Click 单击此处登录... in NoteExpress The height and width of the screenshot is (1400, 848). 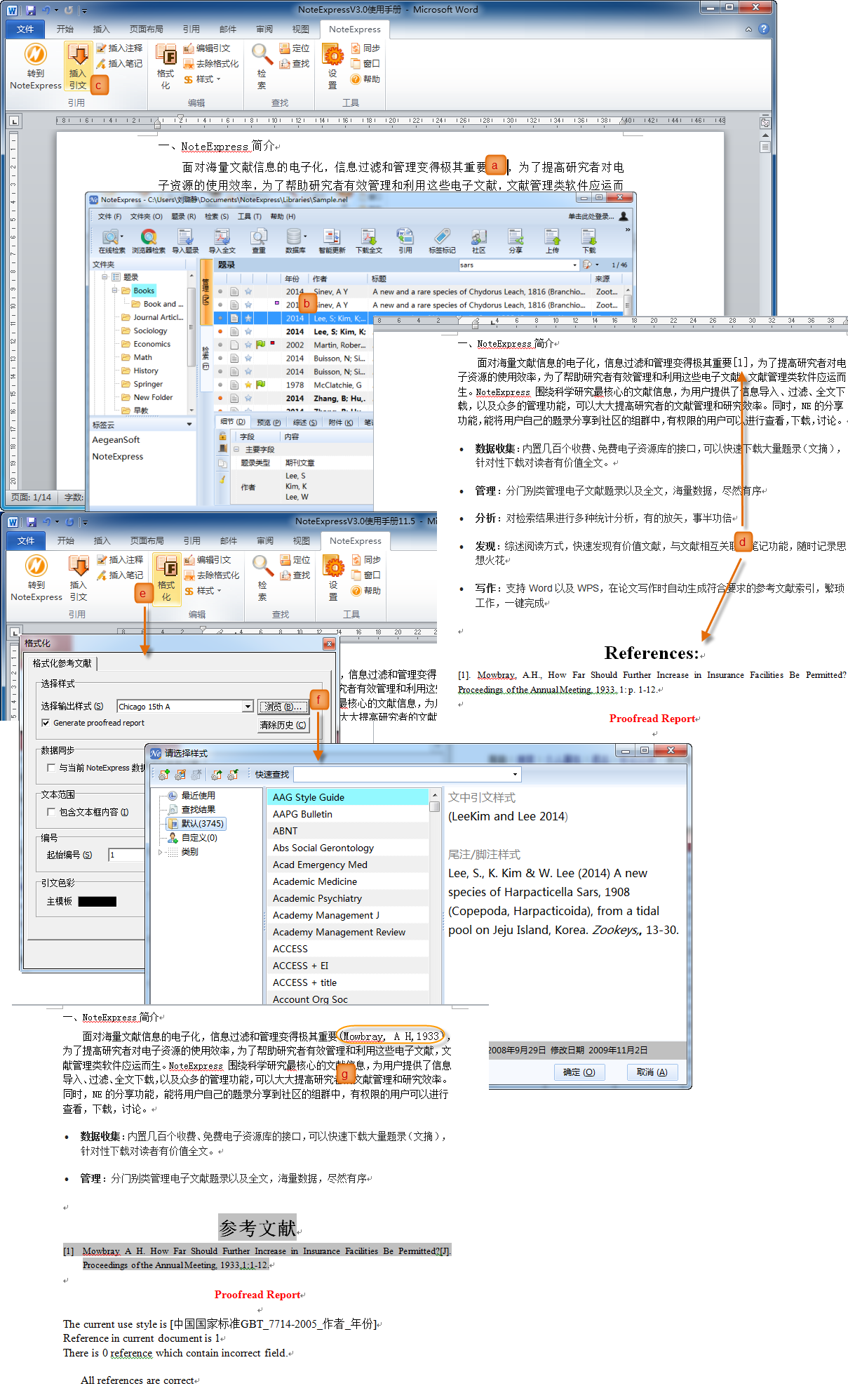pyautogui.click(x=591, y=216)
